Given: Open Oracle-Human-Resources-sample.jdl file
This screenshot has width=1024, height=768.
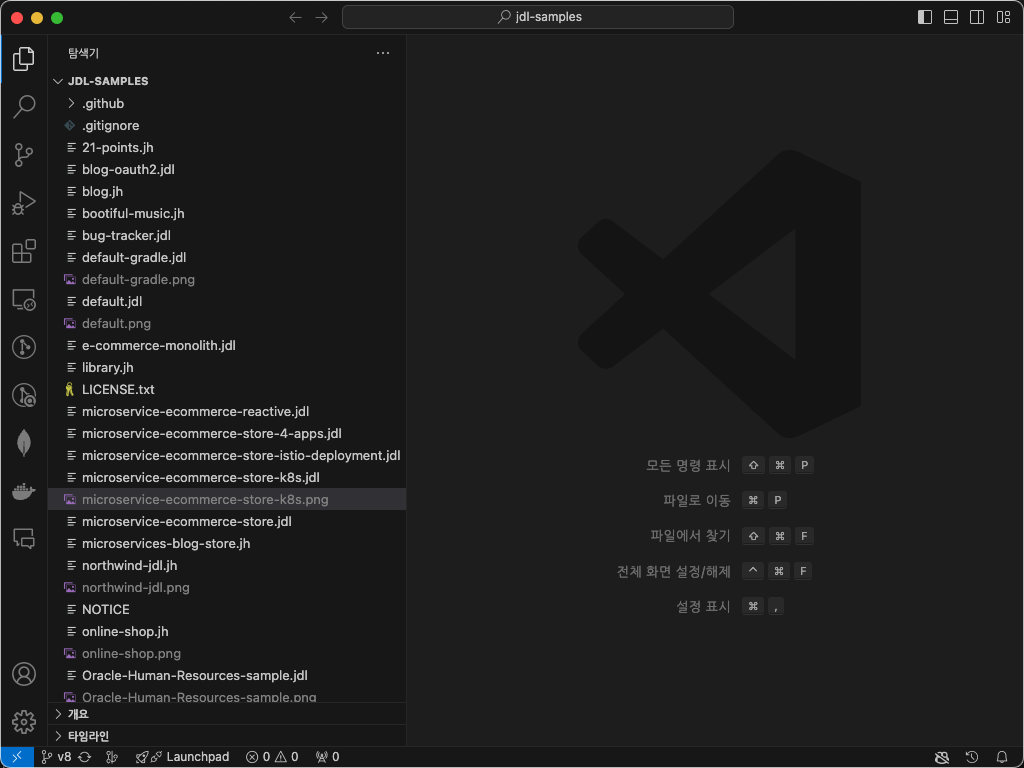Looking at the screenshot, I should click(x=227, y=675).
